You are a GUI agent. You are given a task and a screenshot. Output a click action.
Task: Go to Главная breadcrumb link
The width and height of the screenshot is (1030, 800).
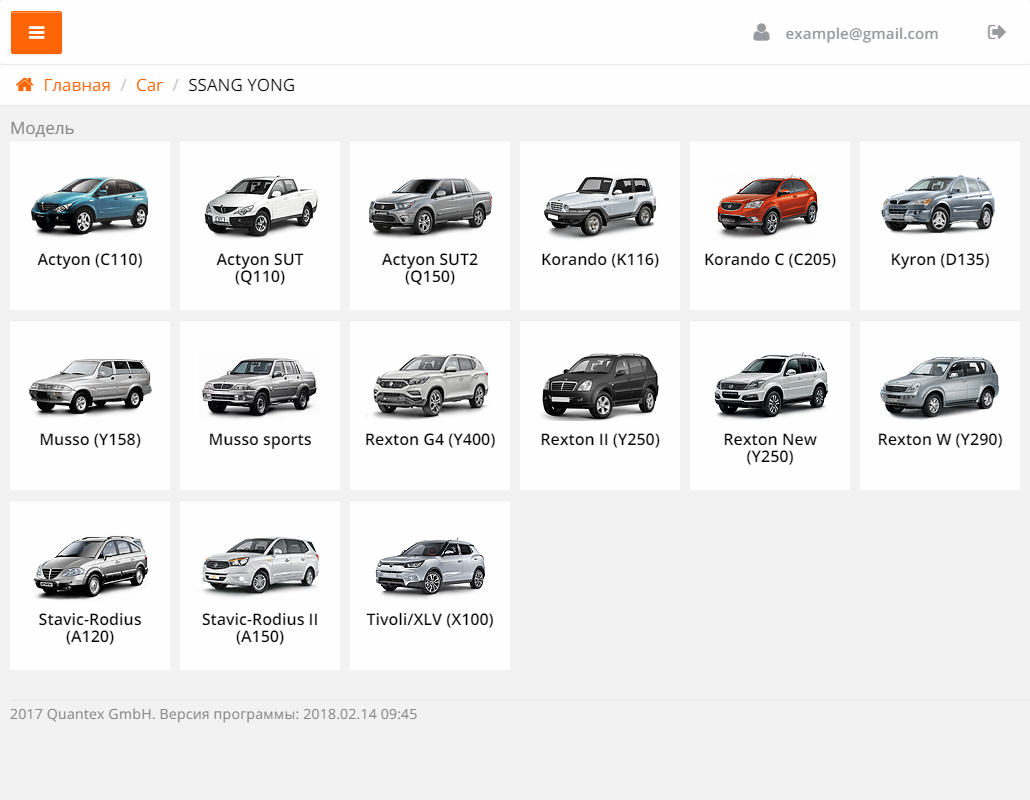(77, 85)
